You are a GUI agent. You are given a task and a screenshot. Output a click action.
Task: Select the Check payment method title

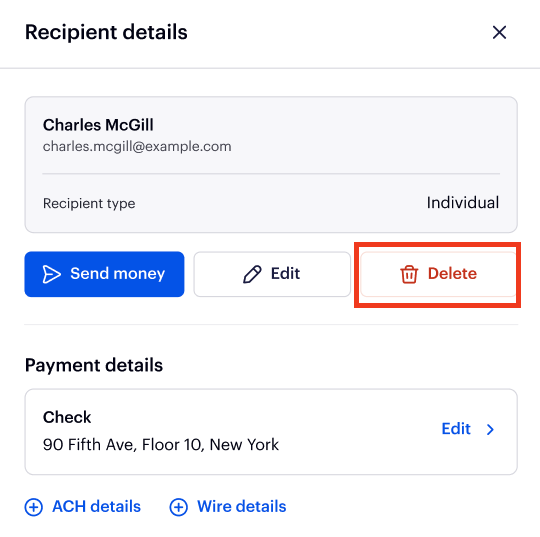(67, 417)
